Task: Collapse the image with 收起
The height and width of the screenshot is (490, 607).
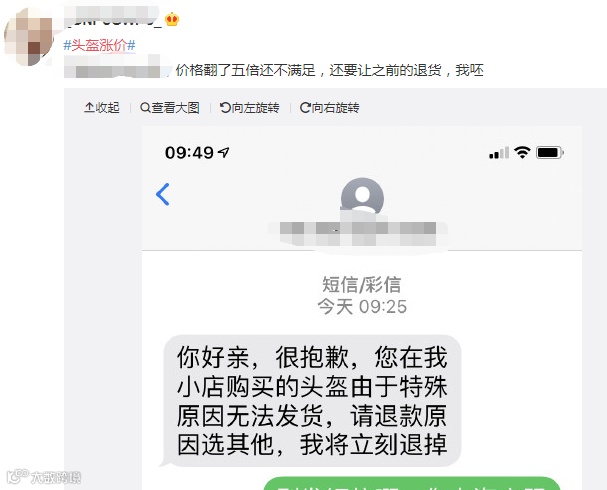Action: 102,108
